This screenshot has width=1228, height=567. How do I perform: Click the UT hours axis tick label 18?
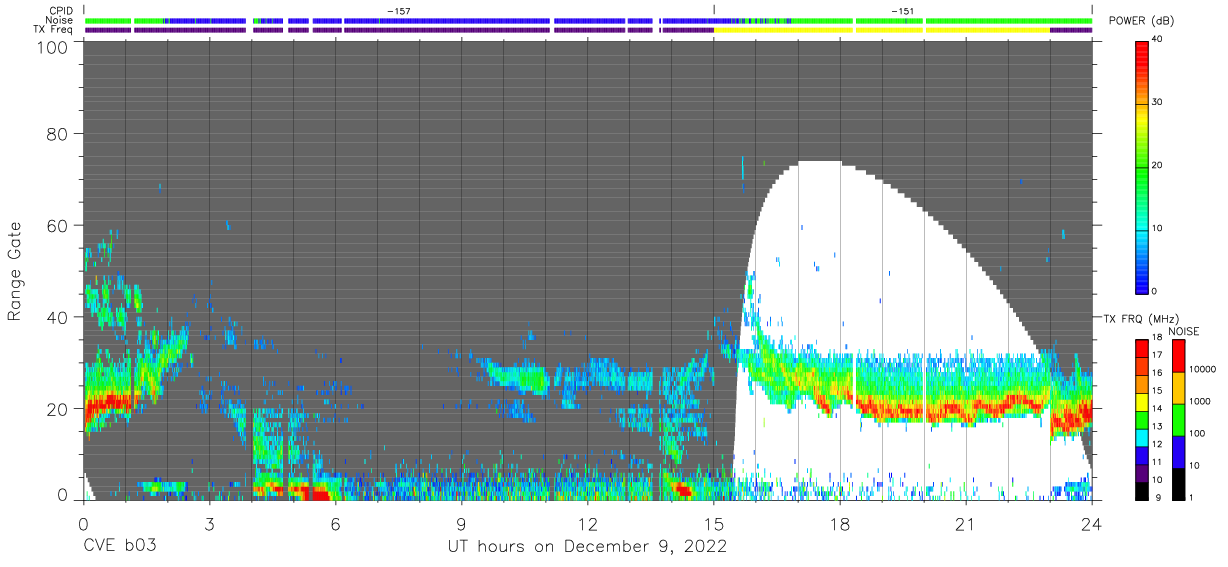[x=839, y=524]
